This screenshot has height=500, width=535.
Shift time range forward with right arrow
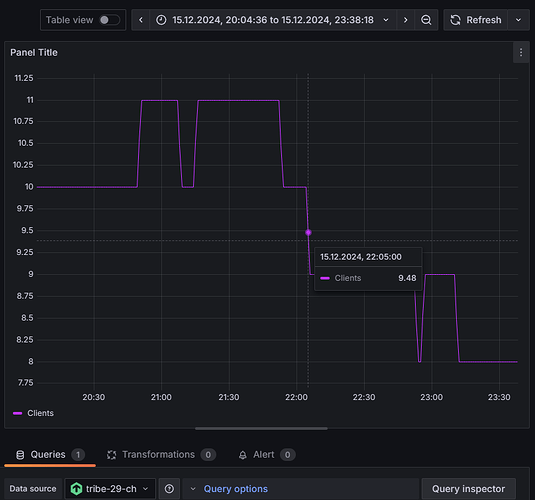405,20
